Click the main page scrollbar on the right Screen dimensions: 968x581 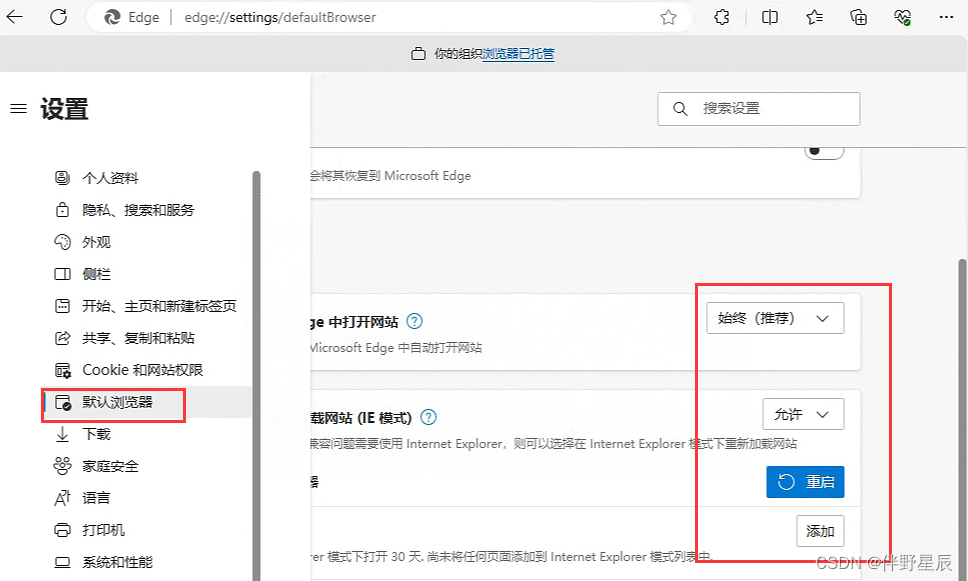click(x=962, y=420)
